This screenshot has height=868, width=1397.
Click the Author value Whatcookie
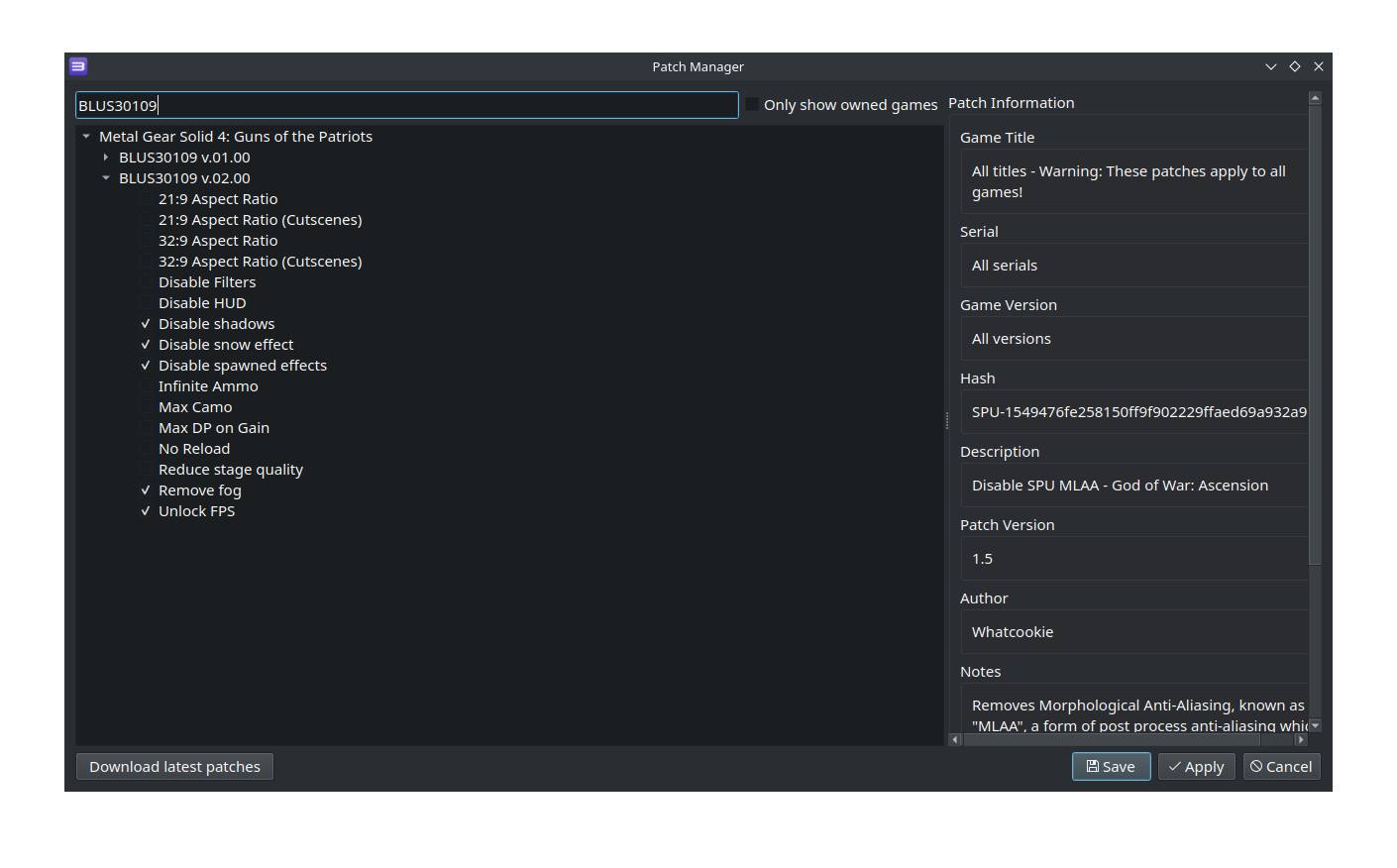1013,632
